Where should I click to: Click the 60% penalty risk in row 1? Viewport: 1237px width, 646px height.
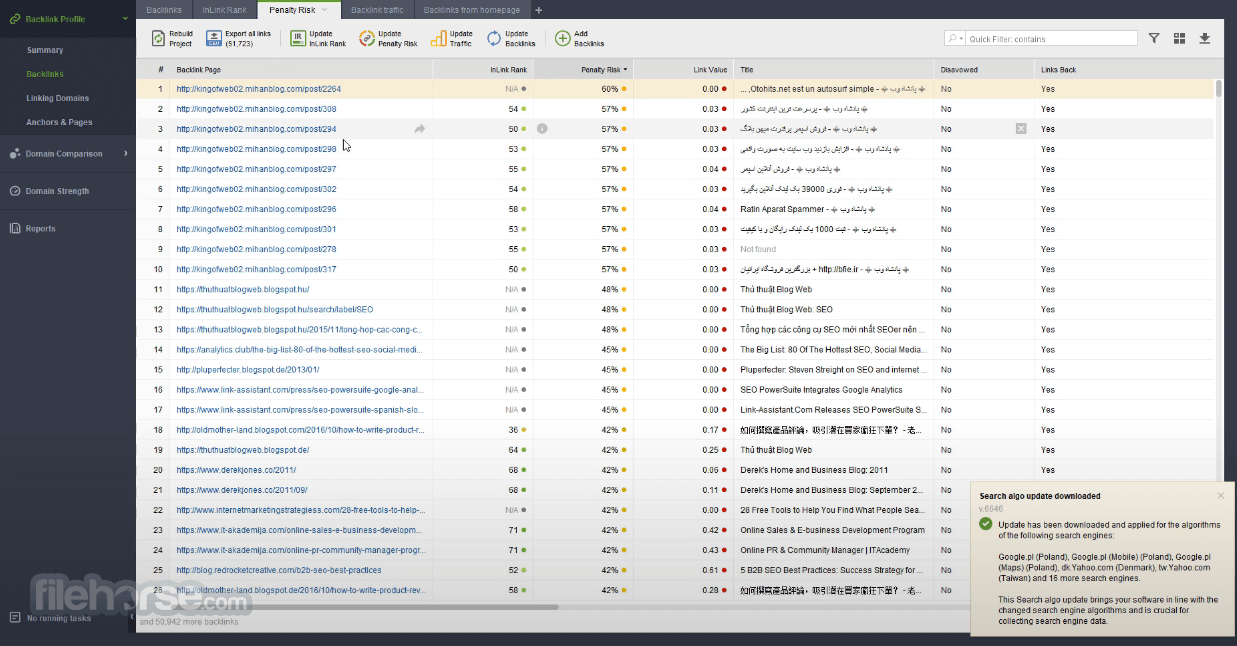610,89
